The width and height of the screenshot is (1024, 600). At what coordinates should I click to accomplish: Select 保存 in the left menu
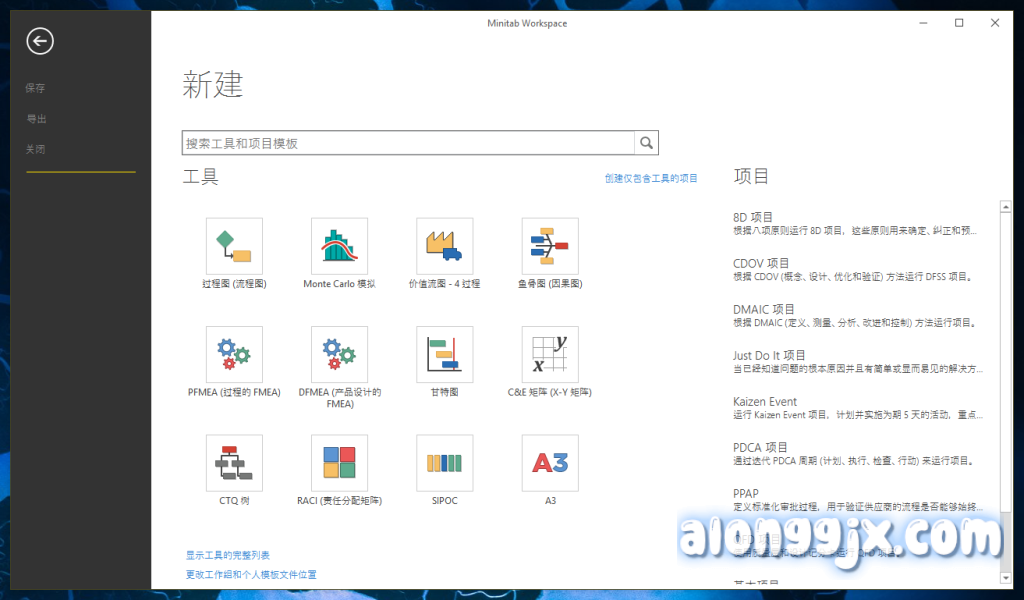pyautogui.click(x=35, y=88)
